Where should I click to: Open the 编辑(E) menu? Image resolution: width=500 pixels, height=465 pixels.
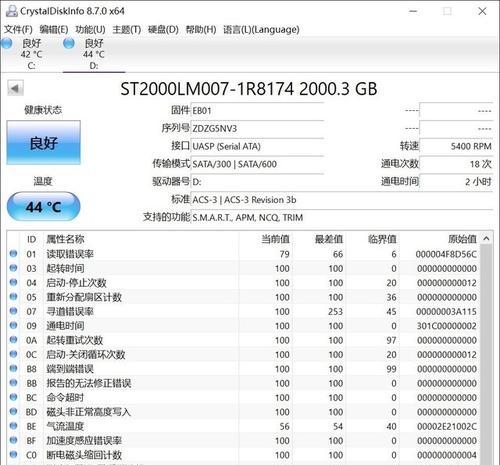click(54, 30)
